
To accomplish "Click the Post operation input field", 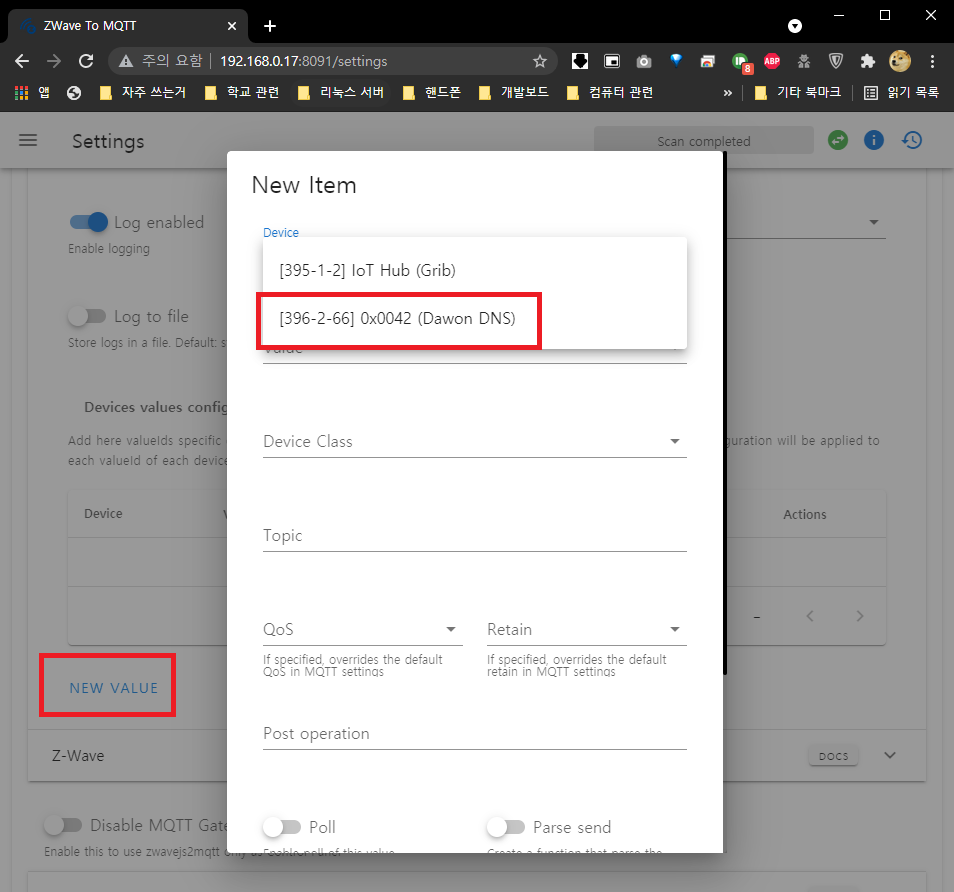I will tap(475, 734).
